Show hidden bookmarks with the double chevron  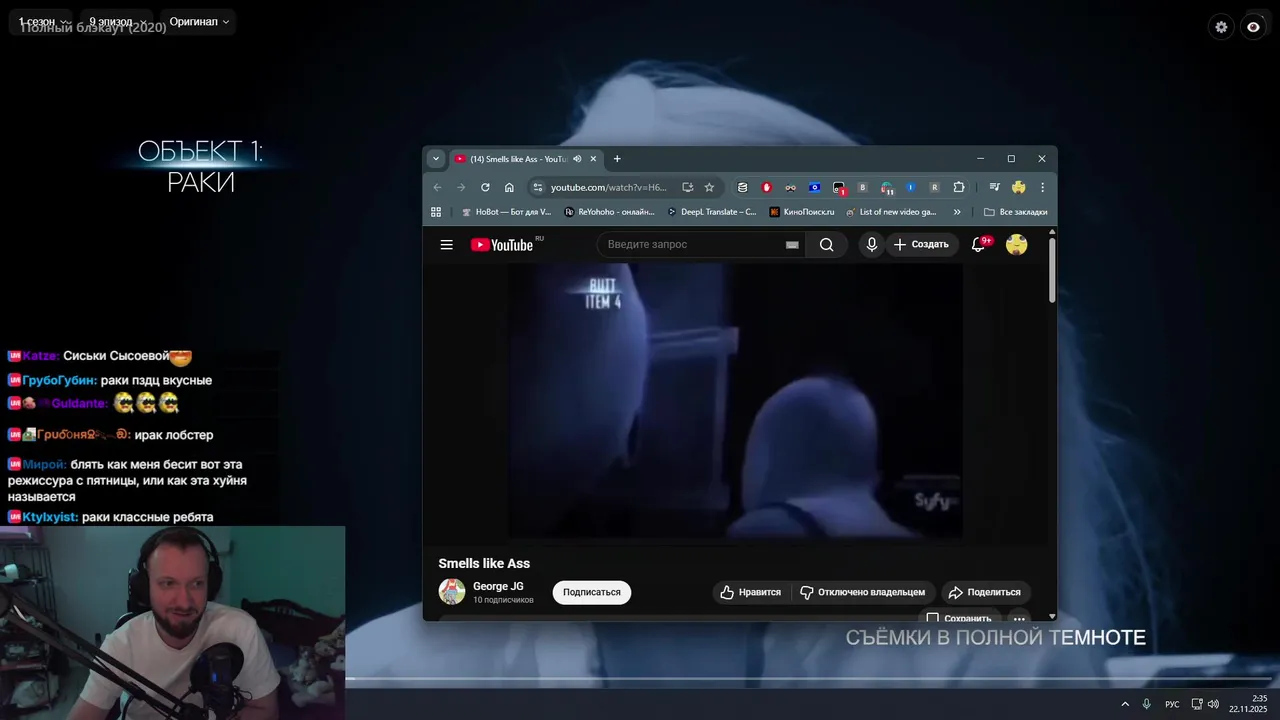pos(957,212)
